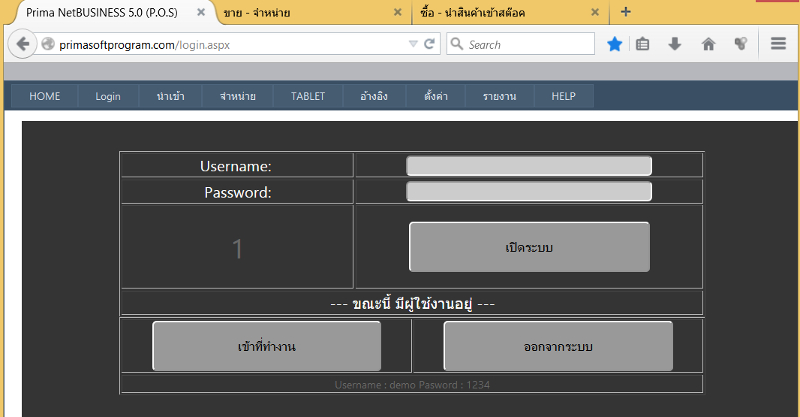The image size is (800, 417).
Task: Open the ตั้งค่า menu item
Action: coord(436,96)
